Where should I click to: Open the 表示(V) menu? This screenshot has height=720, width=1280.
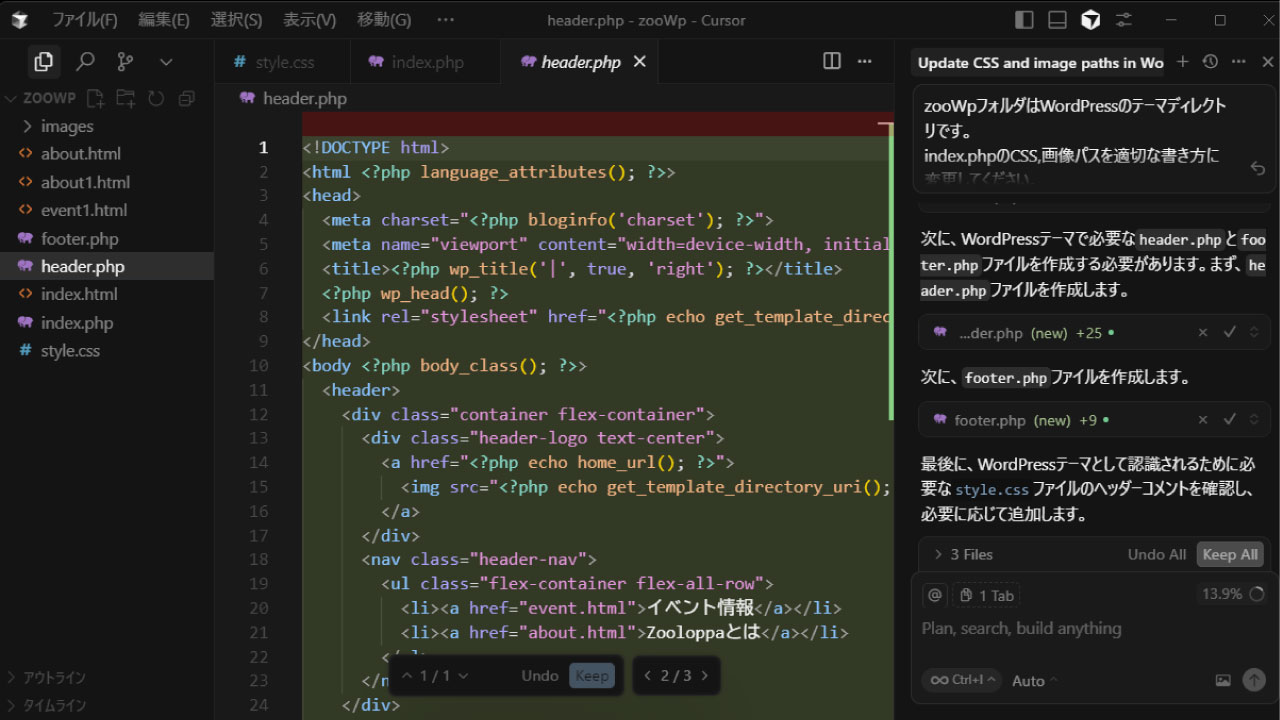tap(309, 20)
